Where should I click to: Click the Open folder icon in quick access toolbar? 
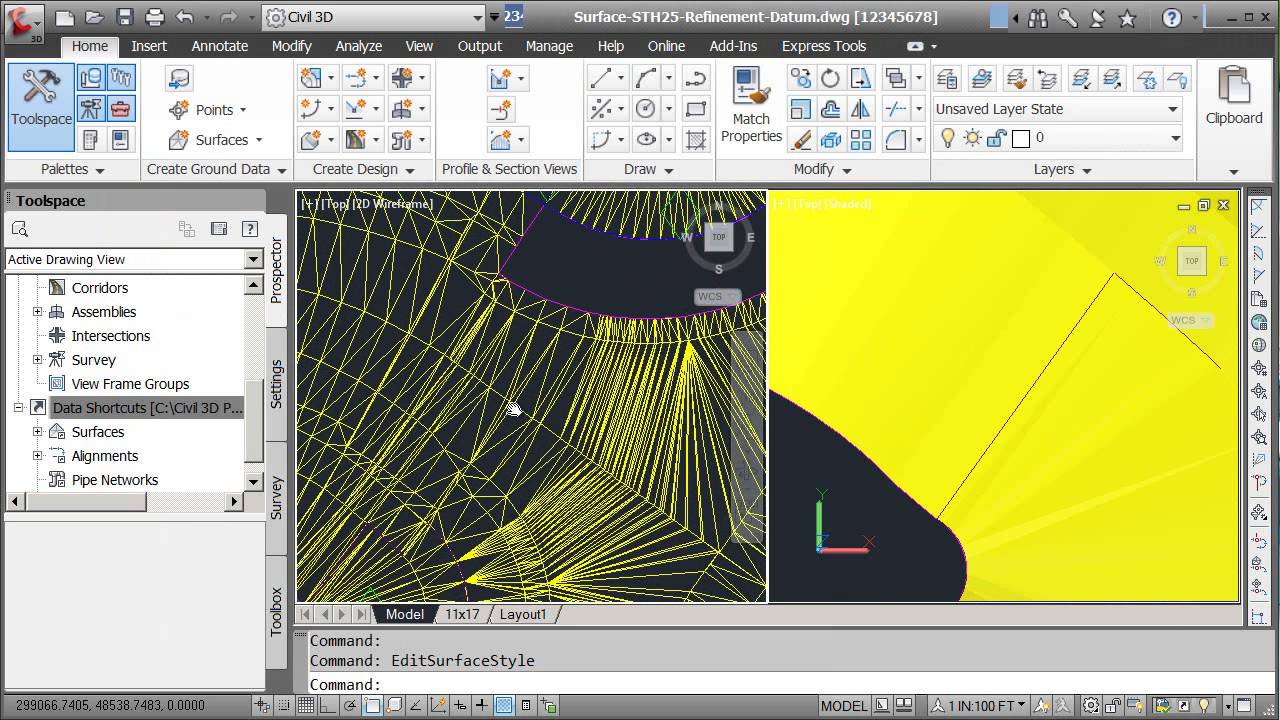[x=94, y=17]
